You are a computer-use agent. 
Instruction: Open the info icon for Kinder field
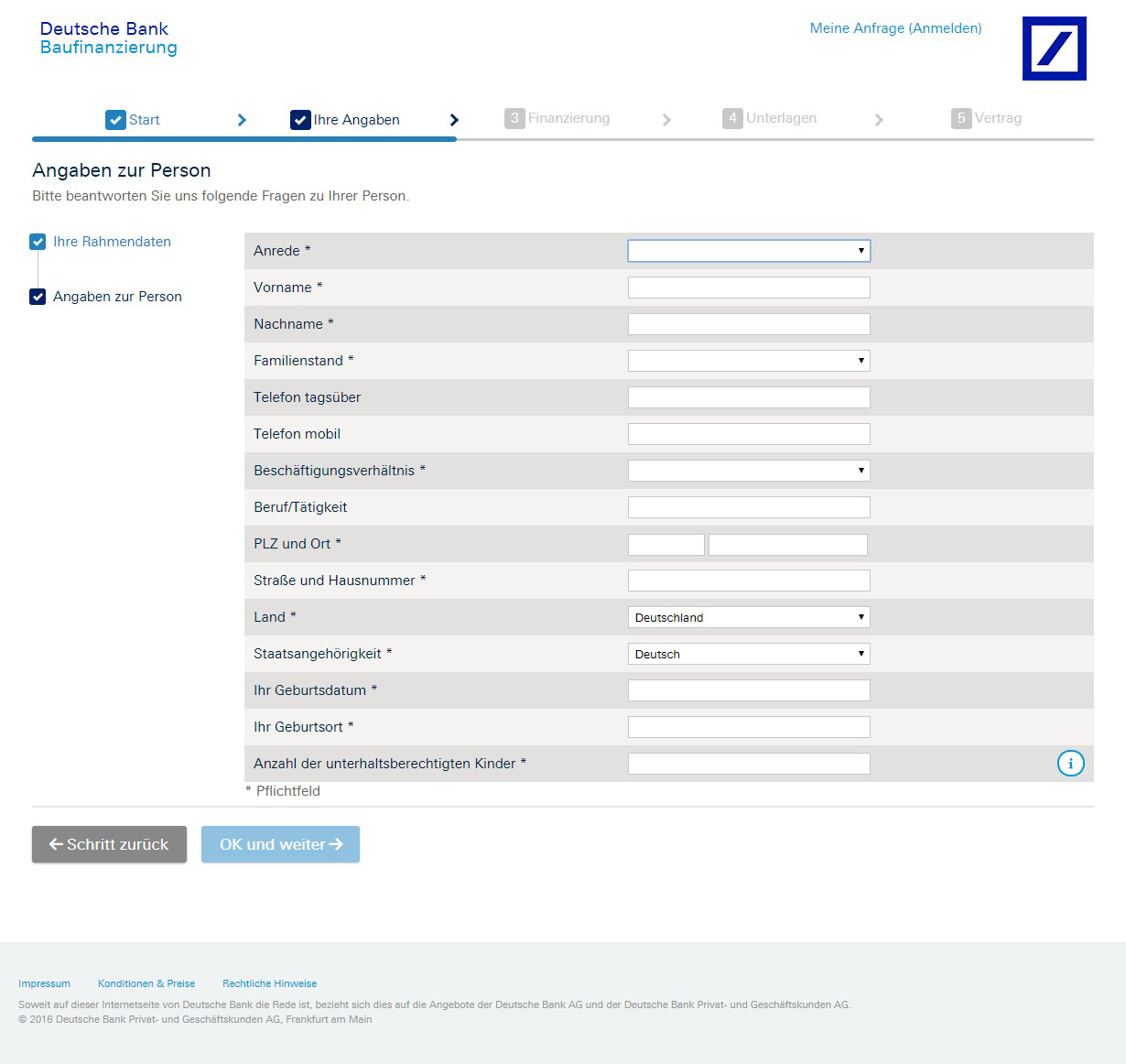tap(1071, 763)
